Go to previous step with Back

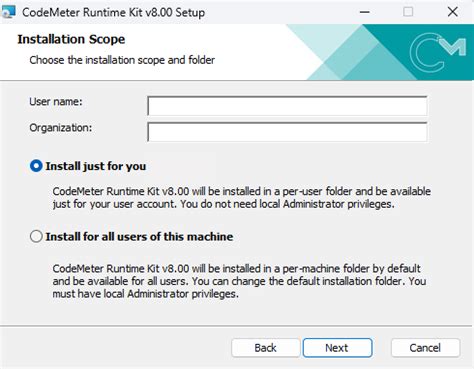click(x=265, y=348)
